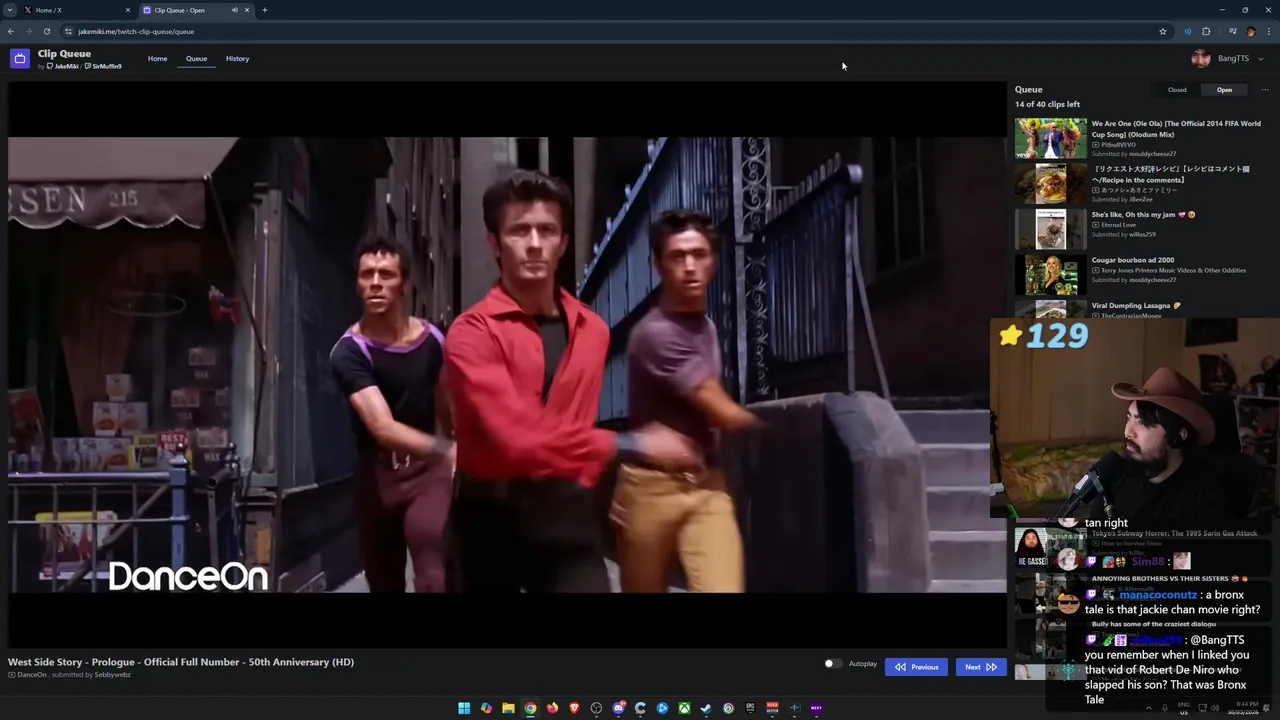Switch to the Home / X browser tab

(x=78, y=10)
